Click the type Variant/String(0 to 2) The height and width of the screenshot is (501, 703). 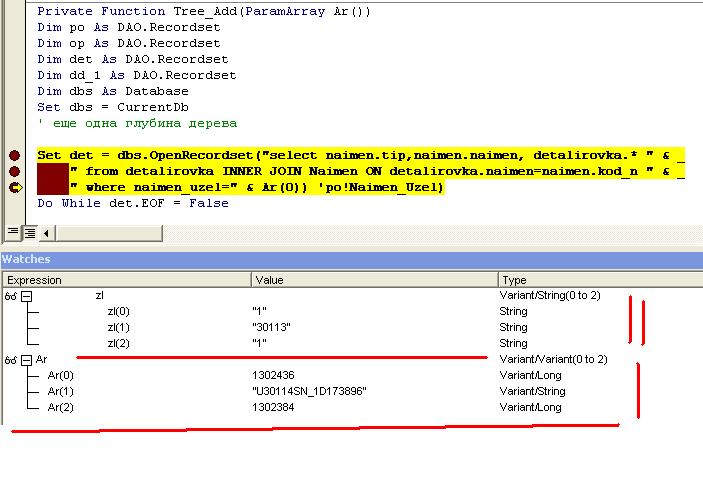point(550,296)
